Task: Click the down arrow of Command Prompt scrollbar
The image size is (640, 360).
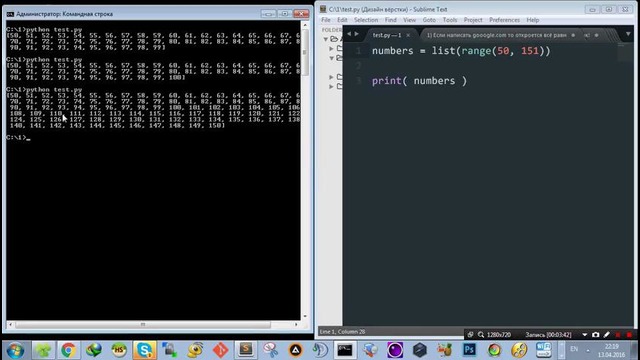Action: coord(304,316)
